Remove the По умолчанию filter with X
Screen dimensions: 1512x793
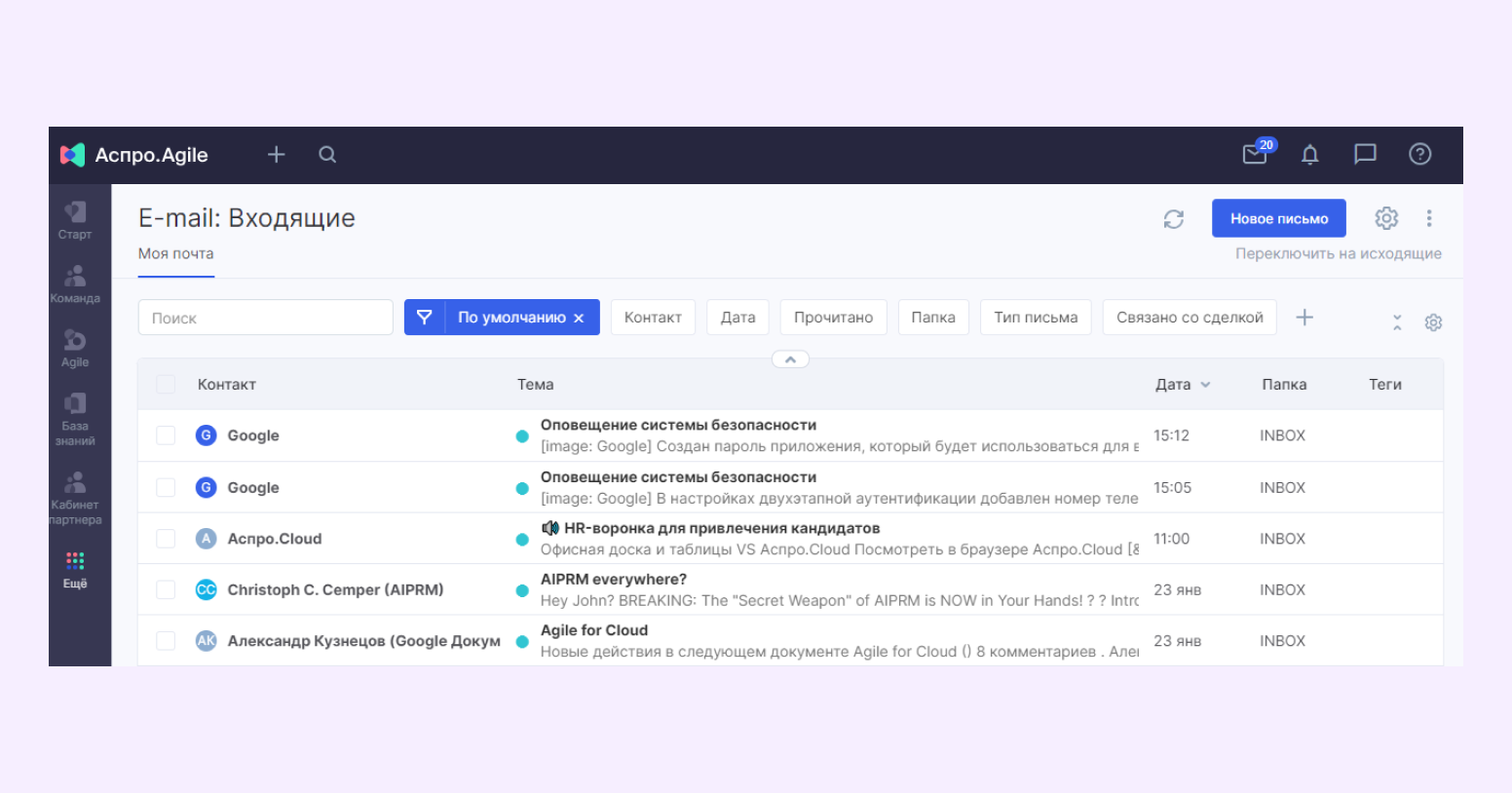(x=579, y=319)
